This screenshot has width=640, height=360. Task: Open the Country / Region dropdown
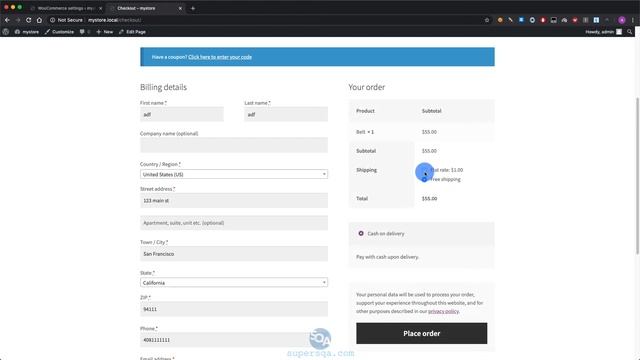234,174
